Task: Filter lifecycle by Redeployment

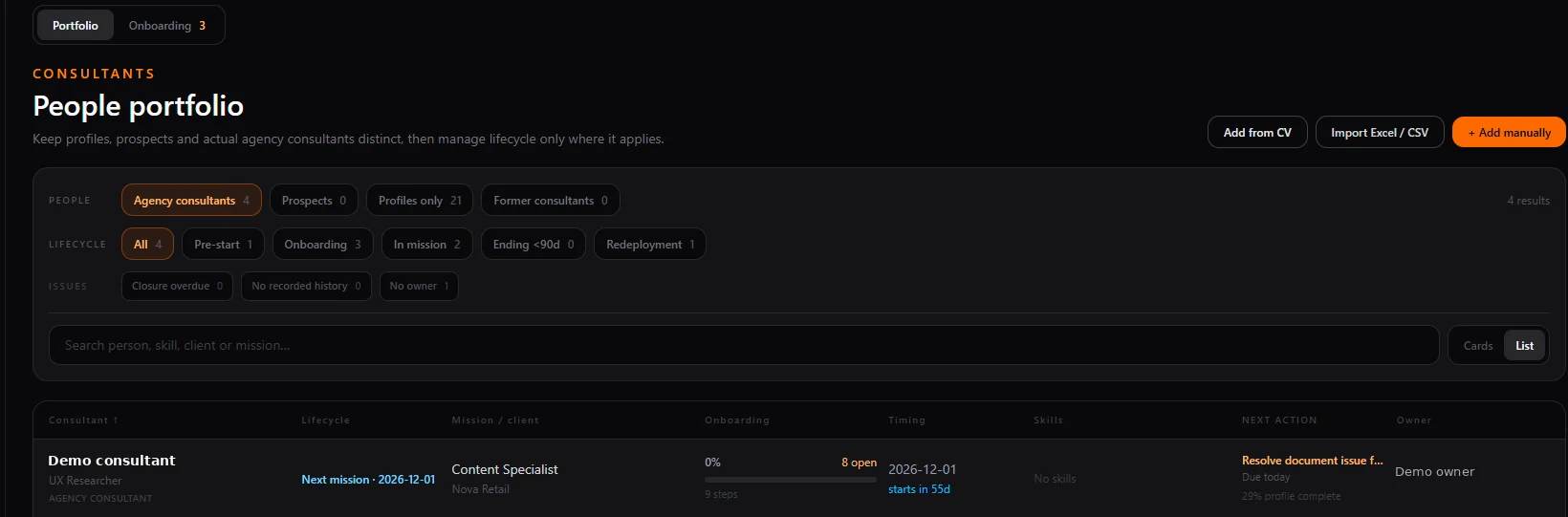Action: (650, 245)
